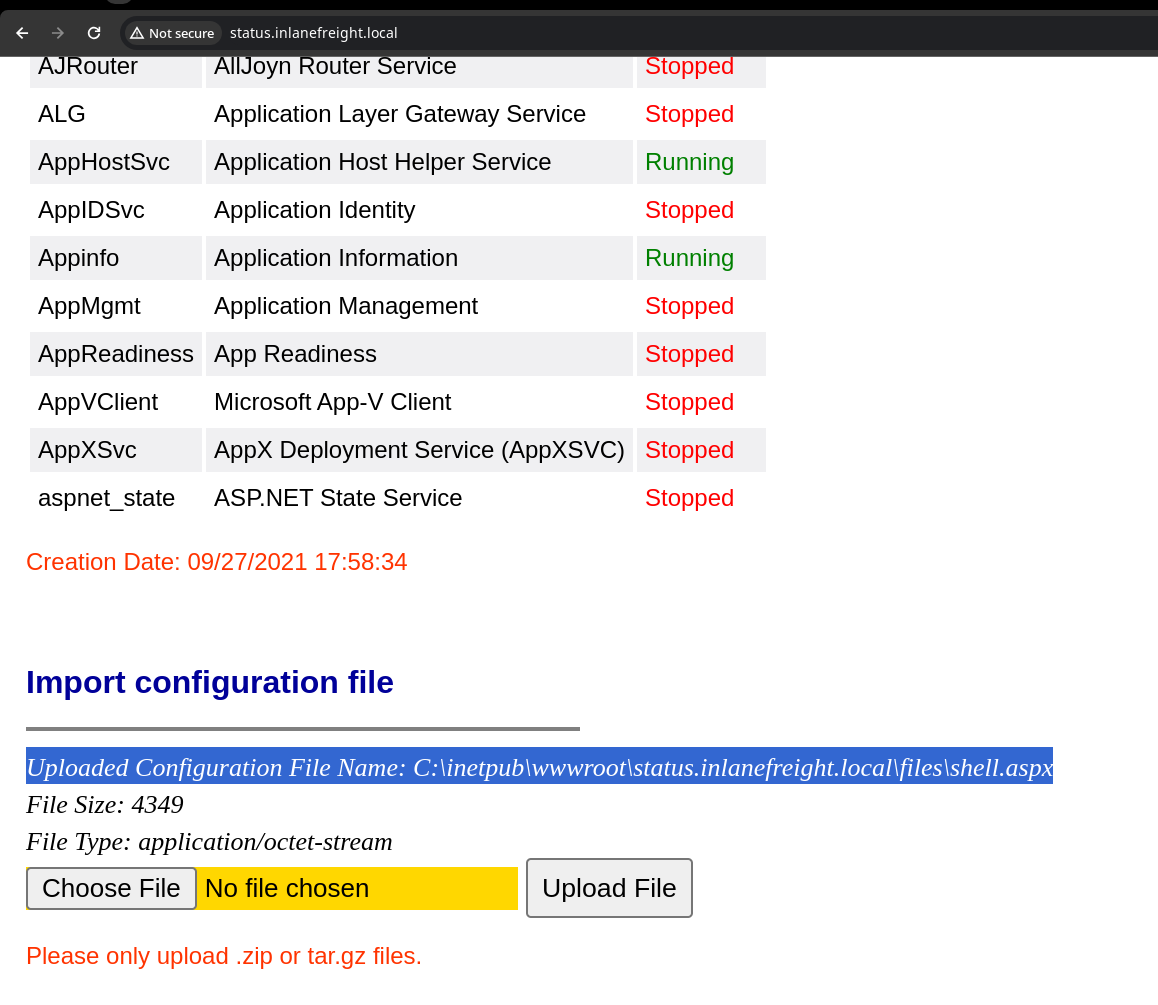Click the File Type application/octet-stream line
The height and width of the screenshot is (1005, 1158).
tap(209, 842)
